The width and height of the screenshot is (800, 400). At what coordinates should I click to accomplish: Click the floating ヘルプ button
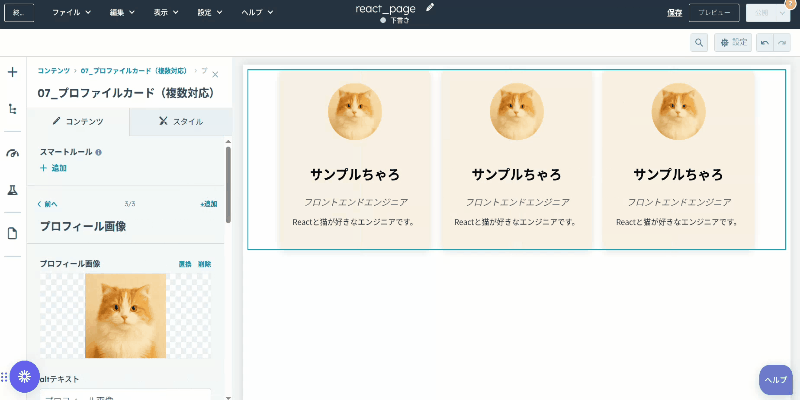point(776,380)
